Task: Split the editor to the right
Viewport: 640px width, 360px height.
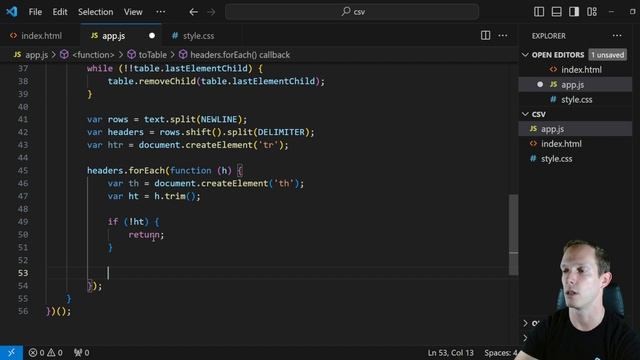Action: point(485,36)
